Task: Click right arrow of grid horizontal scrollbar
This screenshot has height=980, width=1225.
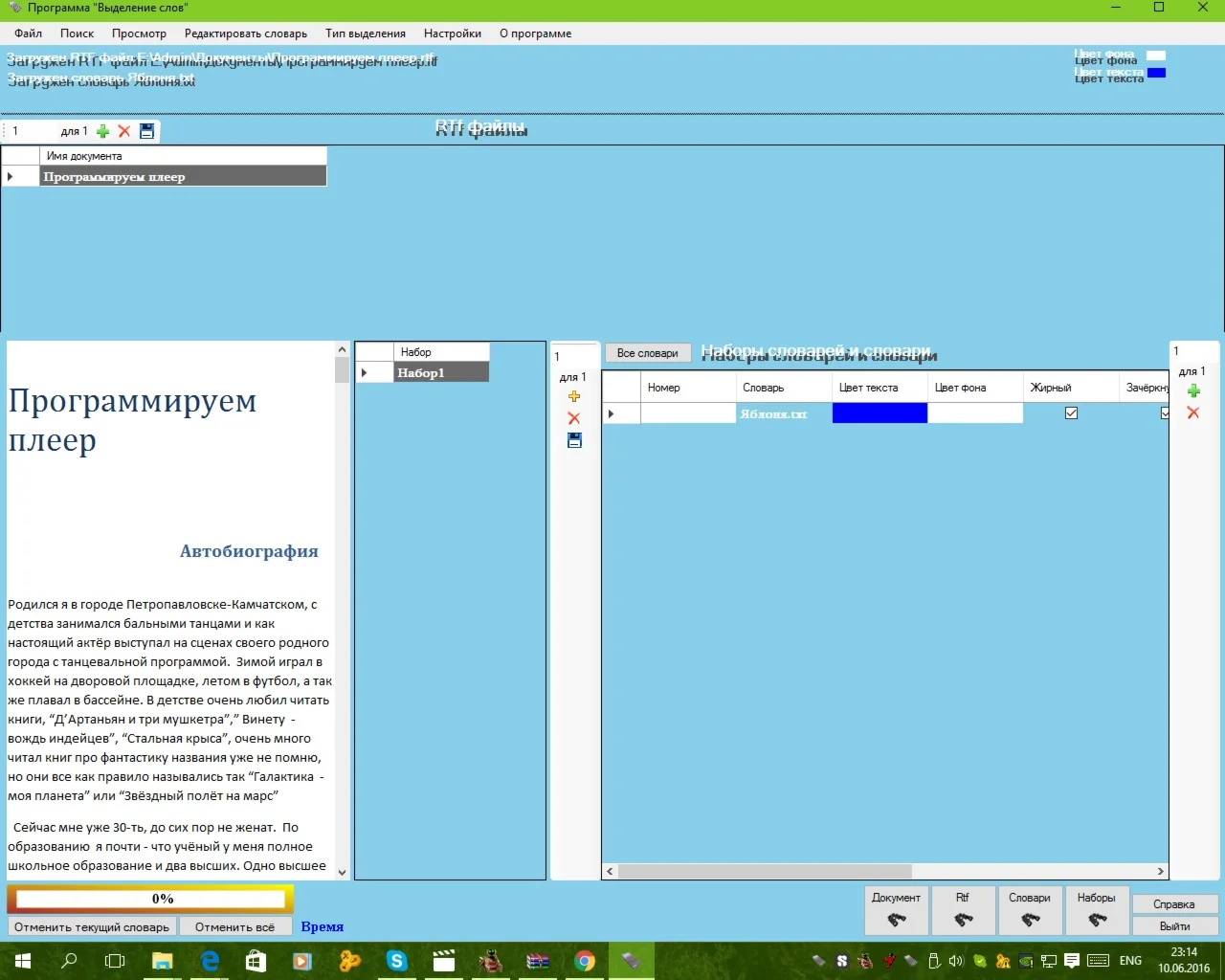Action: pos(1160,872)
